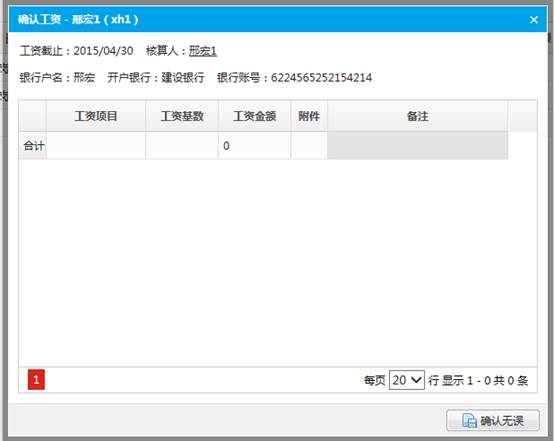Click the 开户银行 建设银行 text
The width and height of the screenshot is (554, 441).
click(156, 77)
